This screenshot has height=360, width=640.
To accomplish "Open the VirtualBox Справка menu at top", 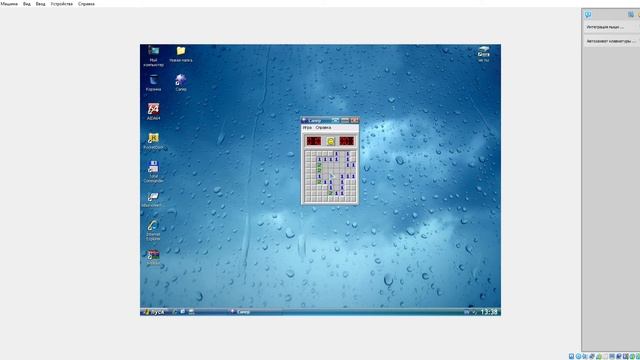I will coord(86,4).
